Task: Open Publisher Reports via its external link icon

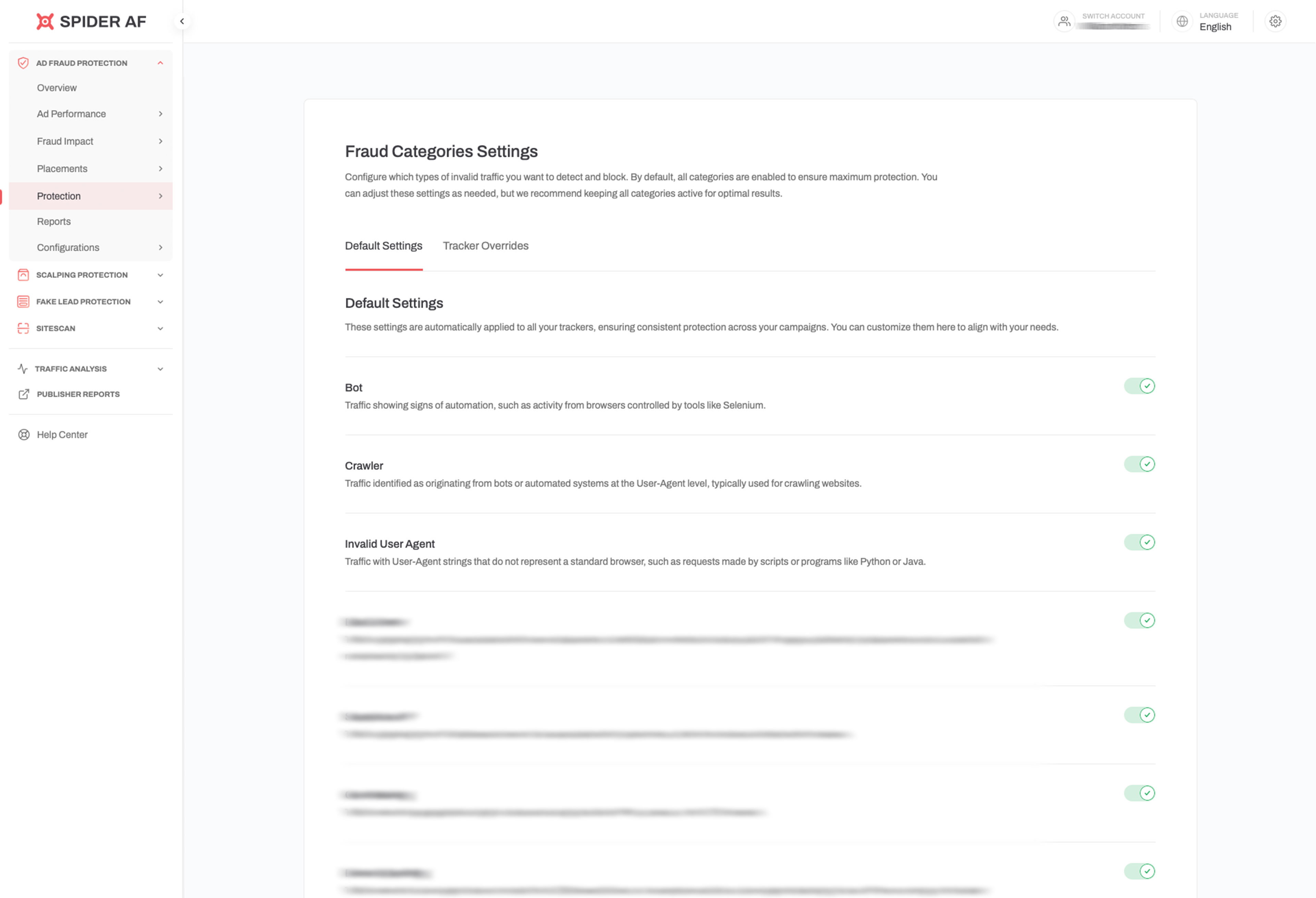Action: (x=23, y=394)
